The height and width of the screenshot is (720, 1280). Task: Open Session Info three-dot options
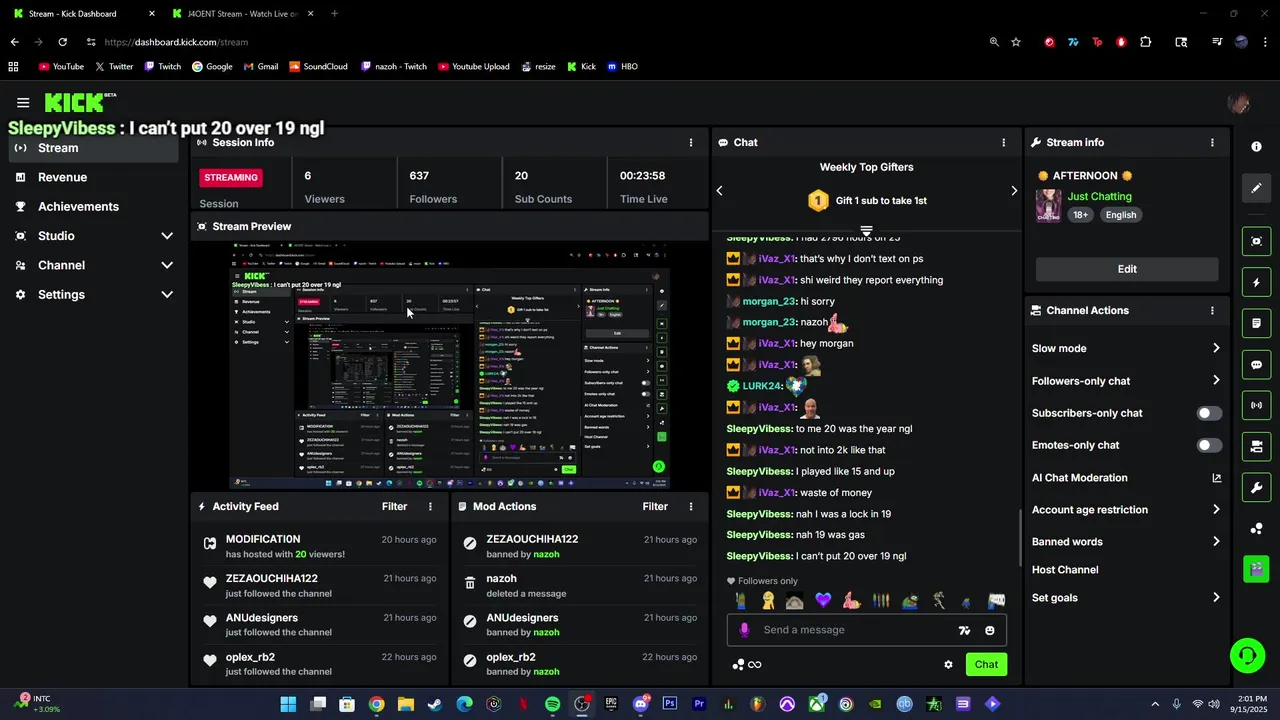(x=690, y=142)
